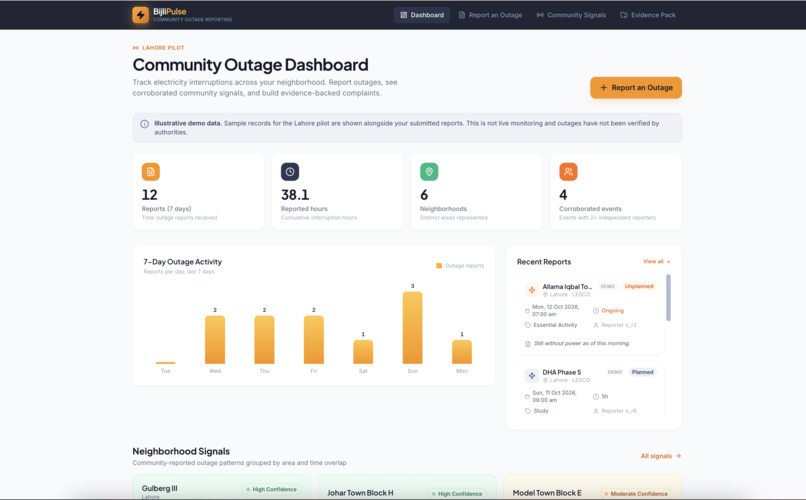Screen dimensions: 806x500
Task: Click the Ongoing status clock icon
Action: 596,311
